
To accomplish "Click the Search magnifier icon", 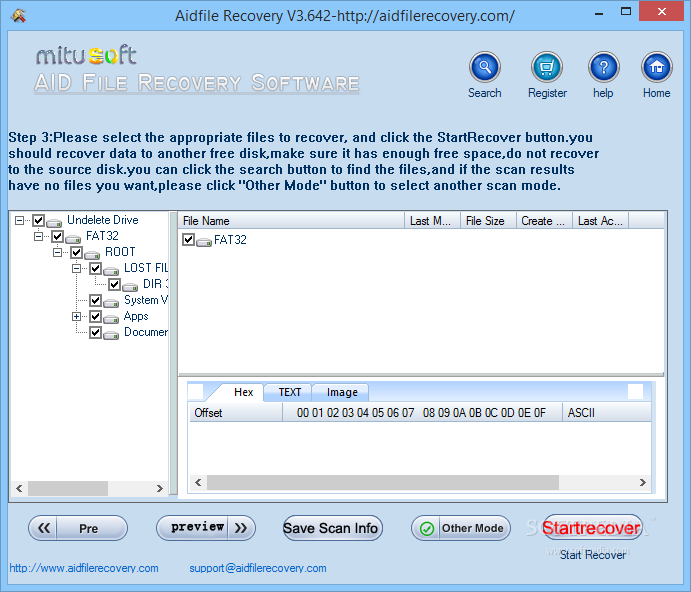I will 485,67.
